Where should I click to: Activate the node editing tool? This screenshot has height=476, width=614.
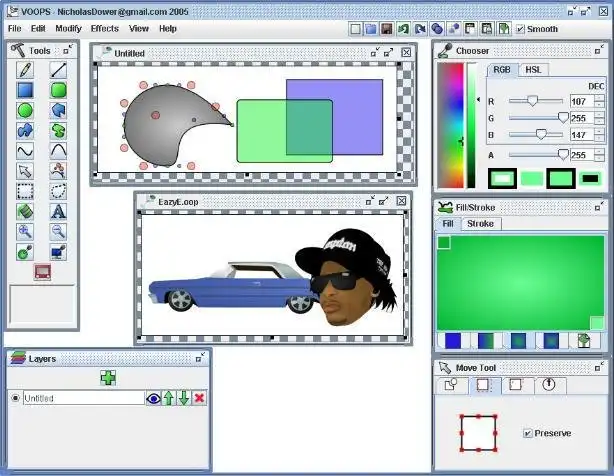click(58, 171)
